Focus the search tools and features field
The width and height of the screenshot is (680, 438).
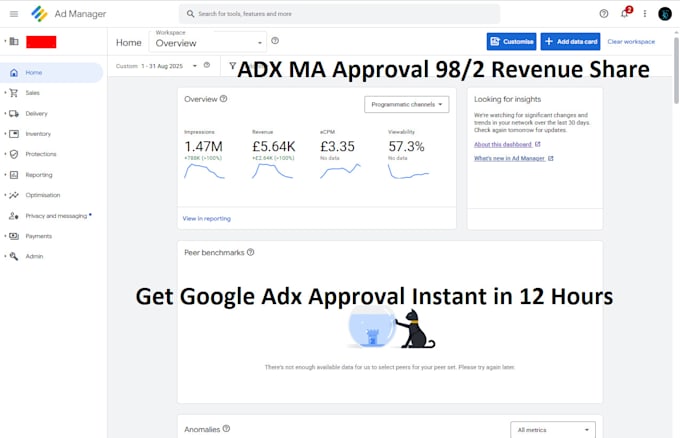(339, 14)
